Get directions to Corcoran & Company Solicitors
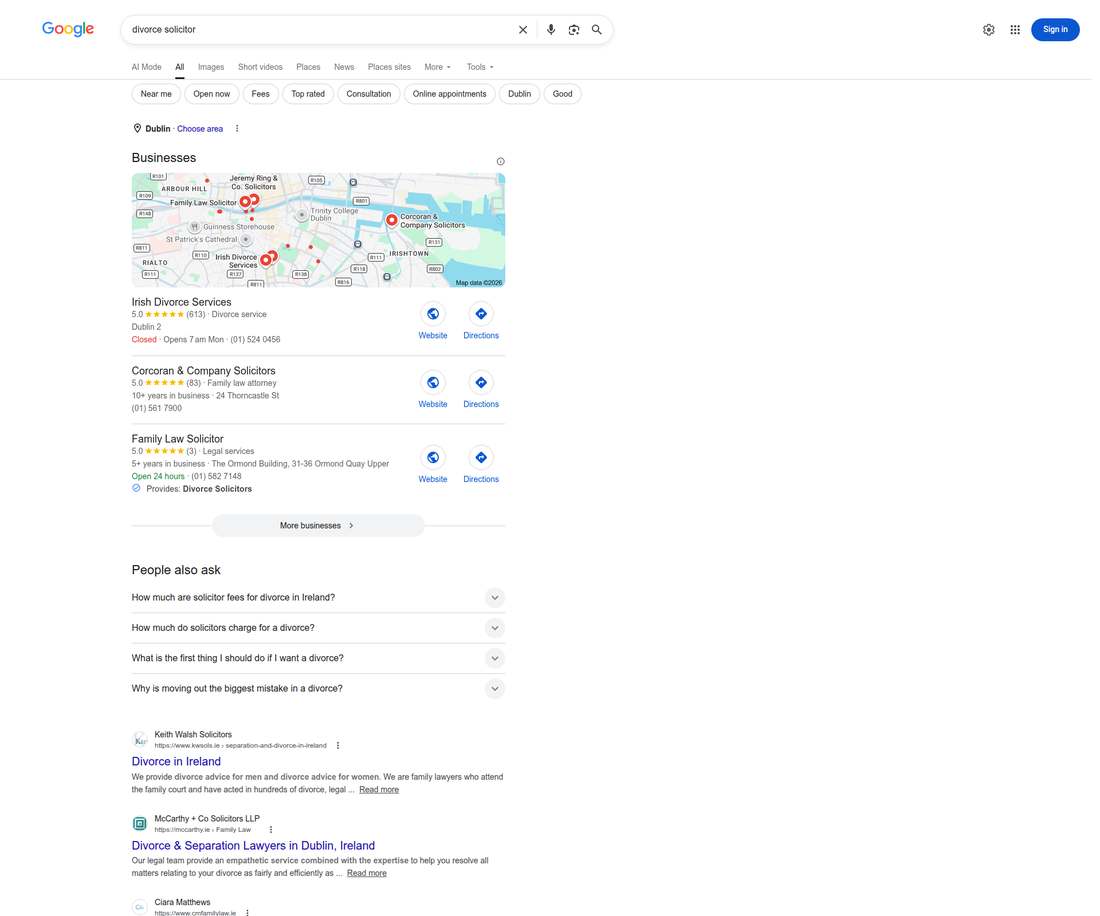Screen dimensions: 1100x916 click(x=481, y=382)
